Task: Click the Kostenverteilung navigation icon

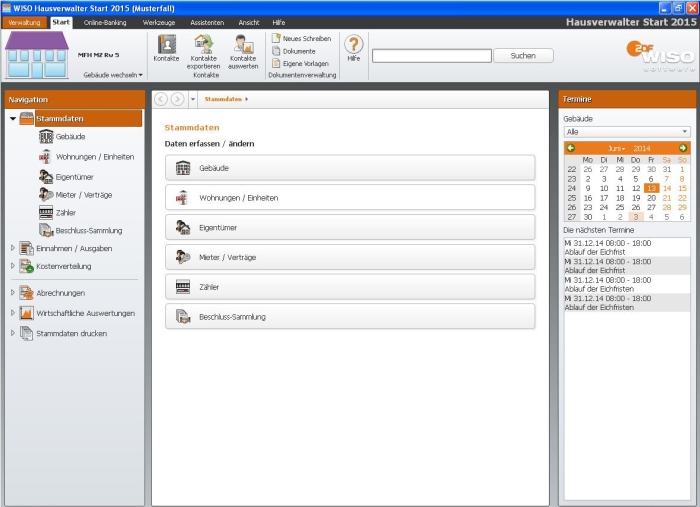Action: 26,266
